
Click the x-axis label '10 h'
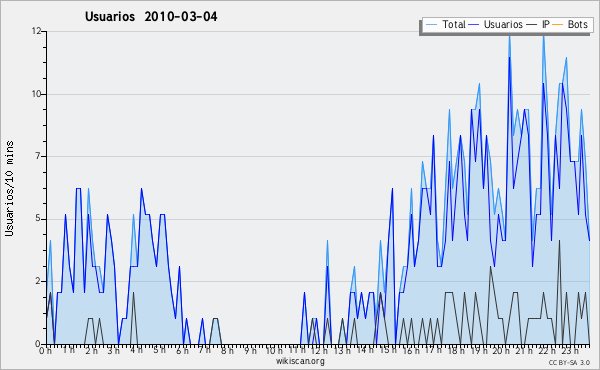click(x=274, y=350)
